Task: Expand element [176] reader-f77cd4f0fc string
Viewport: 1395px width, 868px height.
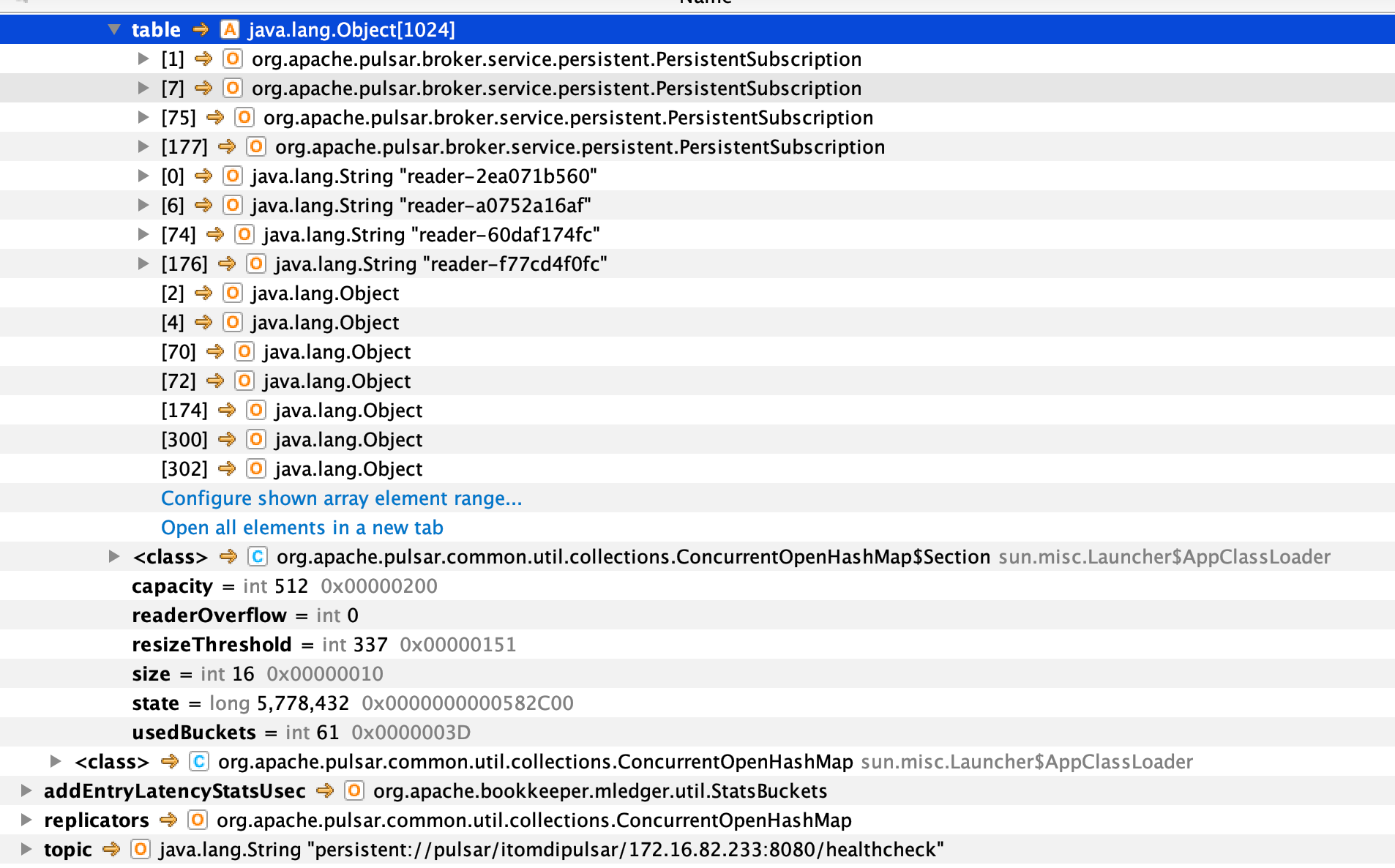Action: click(x=143, y=264)
